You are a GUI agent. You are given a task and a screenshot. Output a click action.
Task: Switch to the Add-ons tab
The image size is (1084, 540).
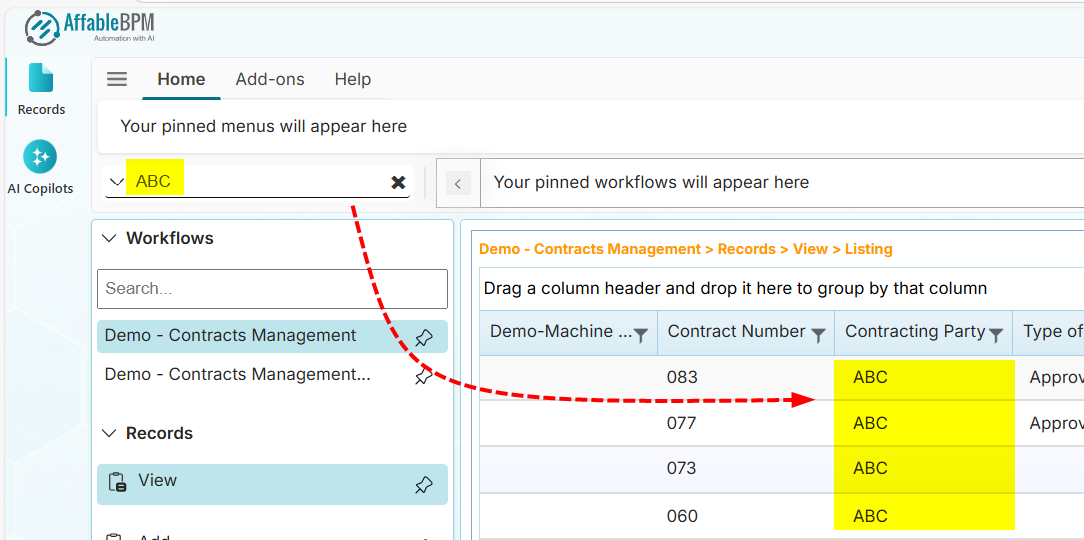coord(270,79)
